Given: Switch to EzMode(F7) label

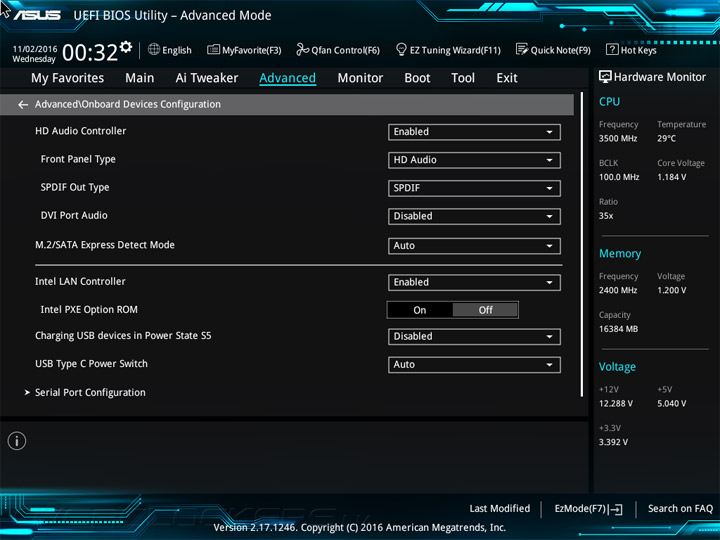Looking at the screenshot, I should 581,509.
